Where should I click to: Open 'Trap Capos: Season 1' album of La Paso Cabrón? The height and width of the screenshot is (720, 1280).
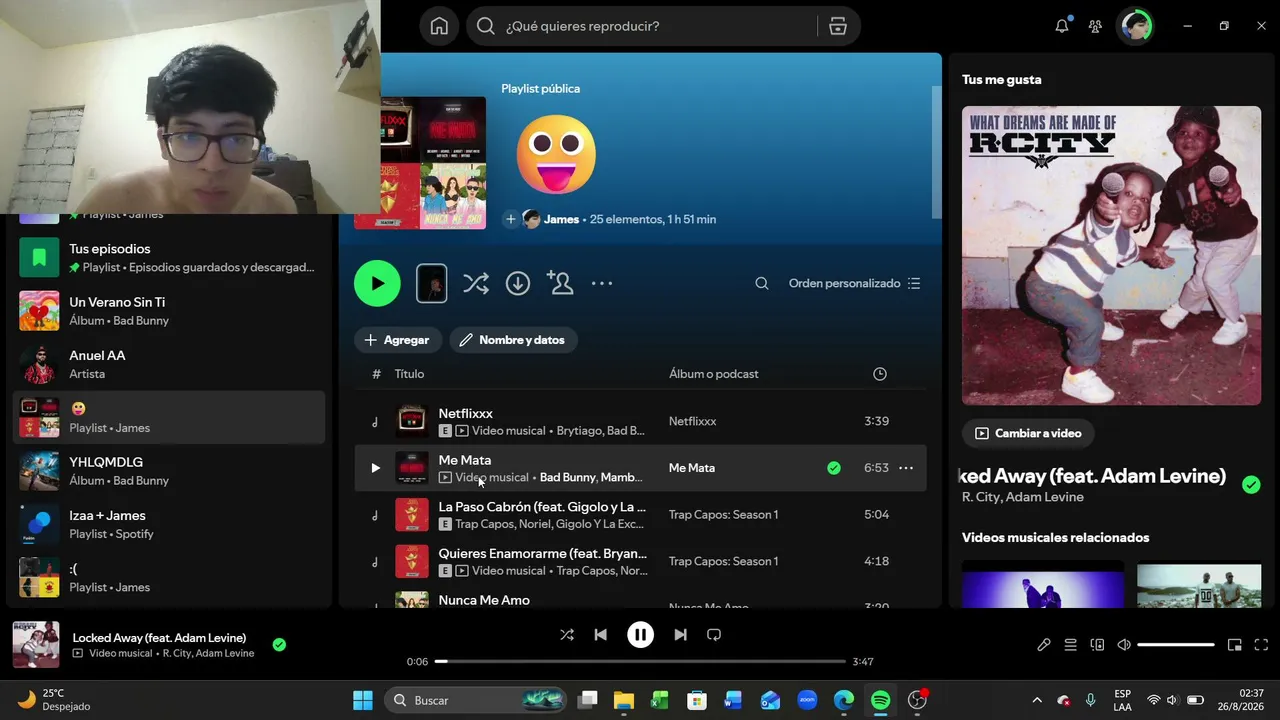[724, 515]
